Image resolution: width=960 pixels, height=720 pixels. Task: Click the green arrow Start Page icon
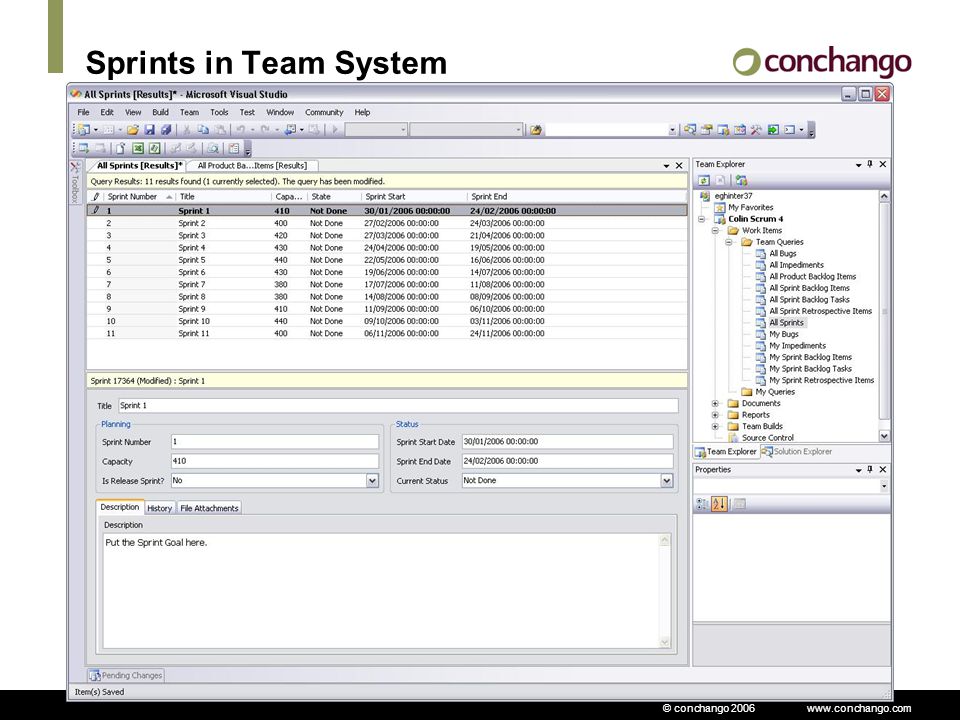[x=773, y=130]
